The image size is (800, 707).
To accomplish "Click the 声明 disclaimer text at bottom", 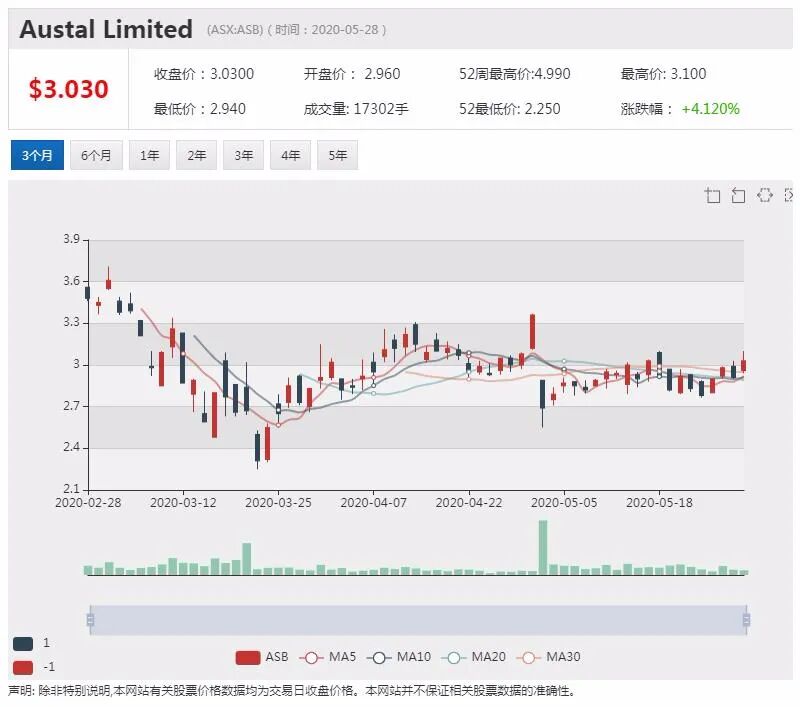I will click(292, 691).
